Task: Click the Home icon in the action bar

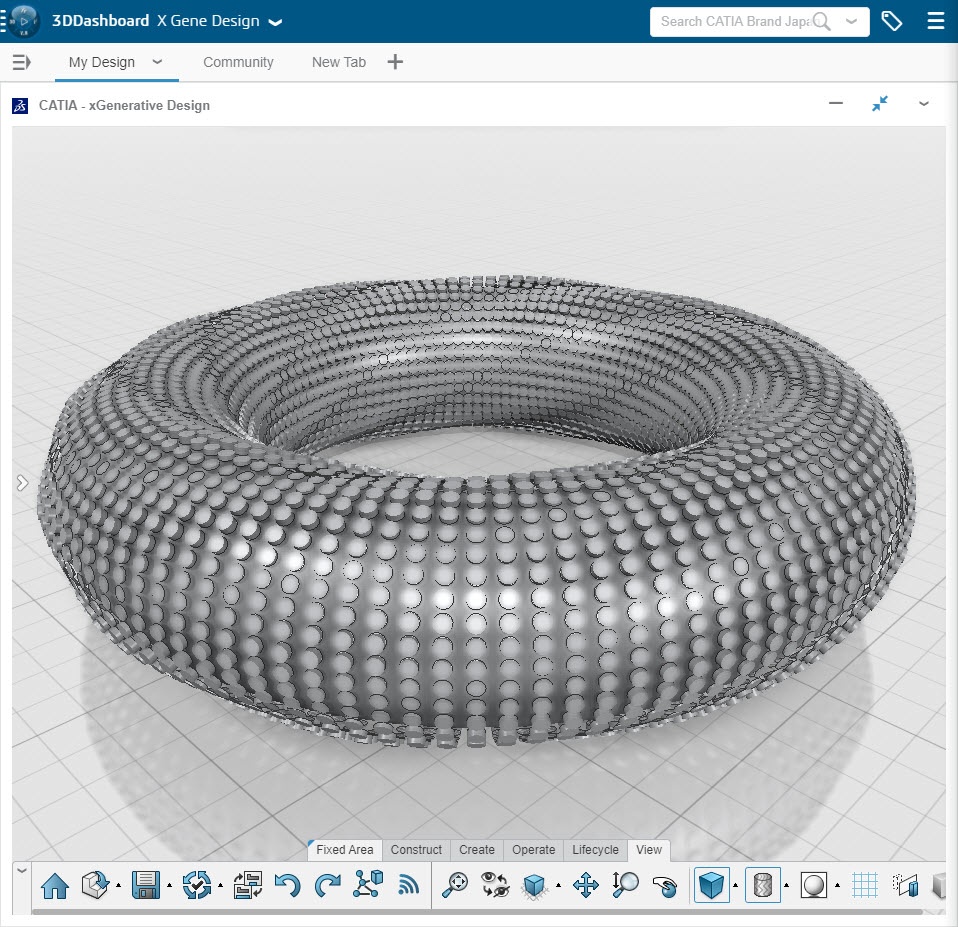Action: point(55,885)
